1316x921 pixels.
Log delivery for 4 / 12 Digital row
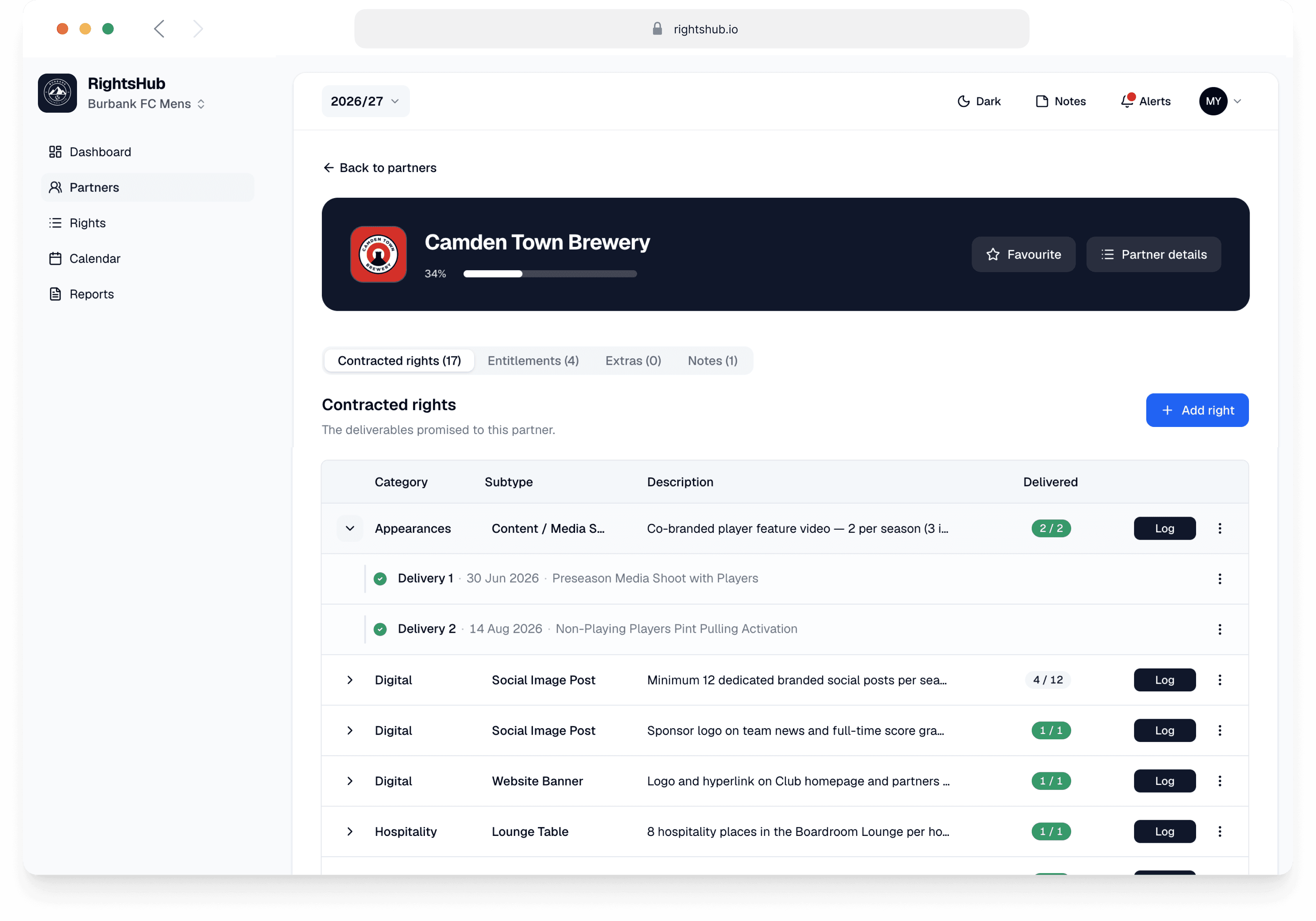(1164, 680)
